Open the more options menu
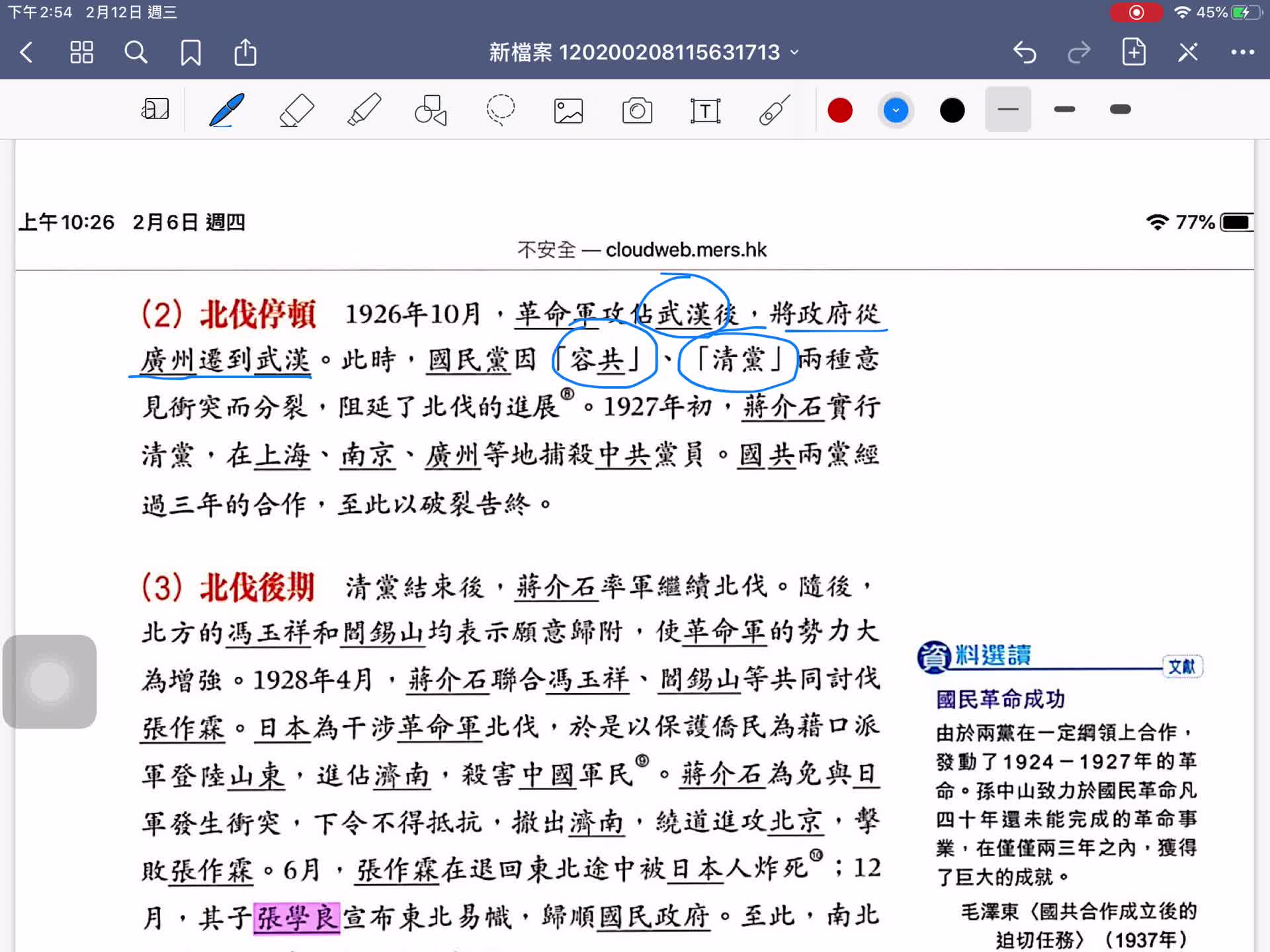Viewport: 1270px width, 952px height. point(1242,52)
